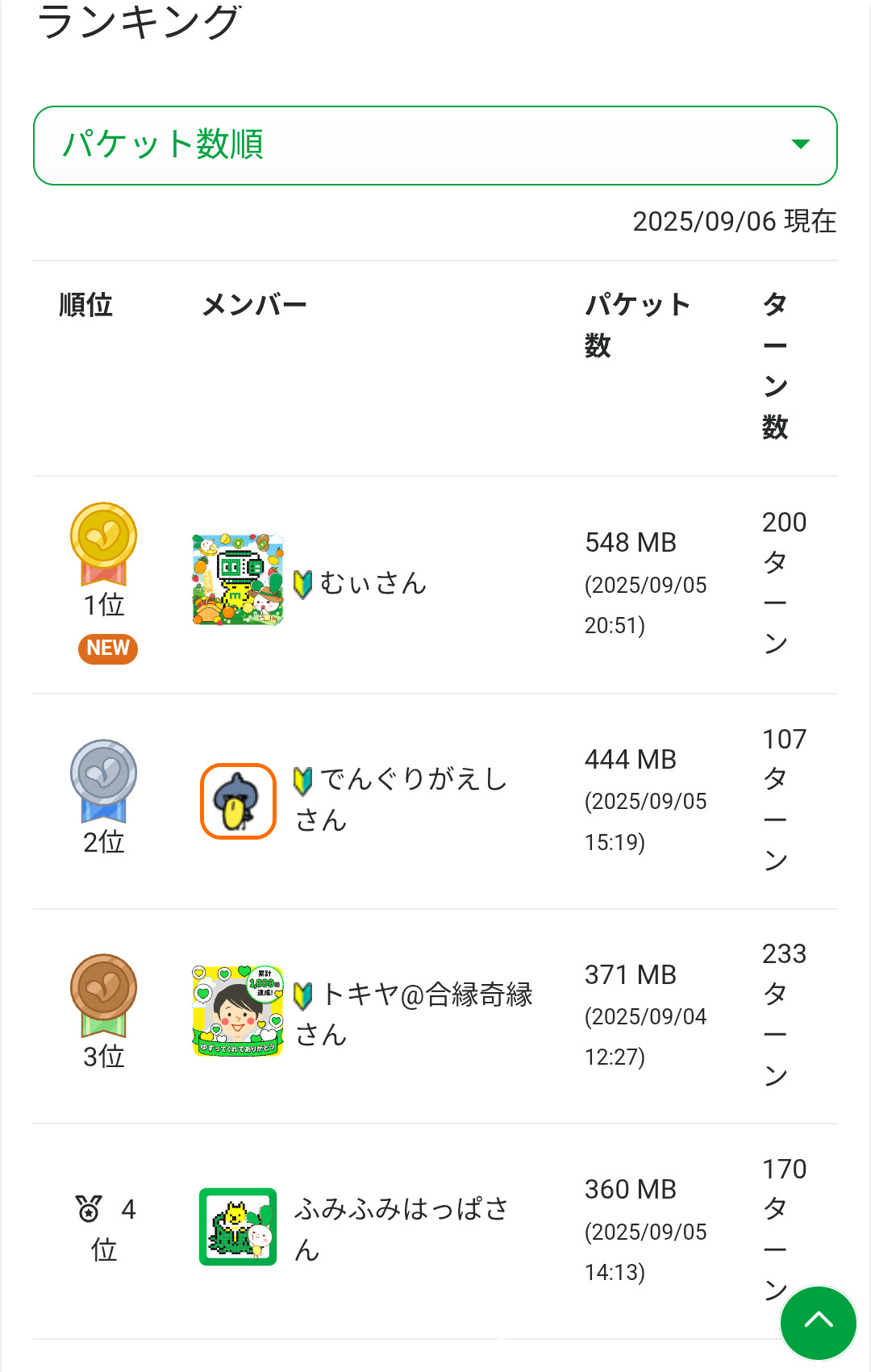Viewport: 871px width, 1372px height.
Task: Open member ふみふみはっぱさん's name link
Action: [402, 1228]
